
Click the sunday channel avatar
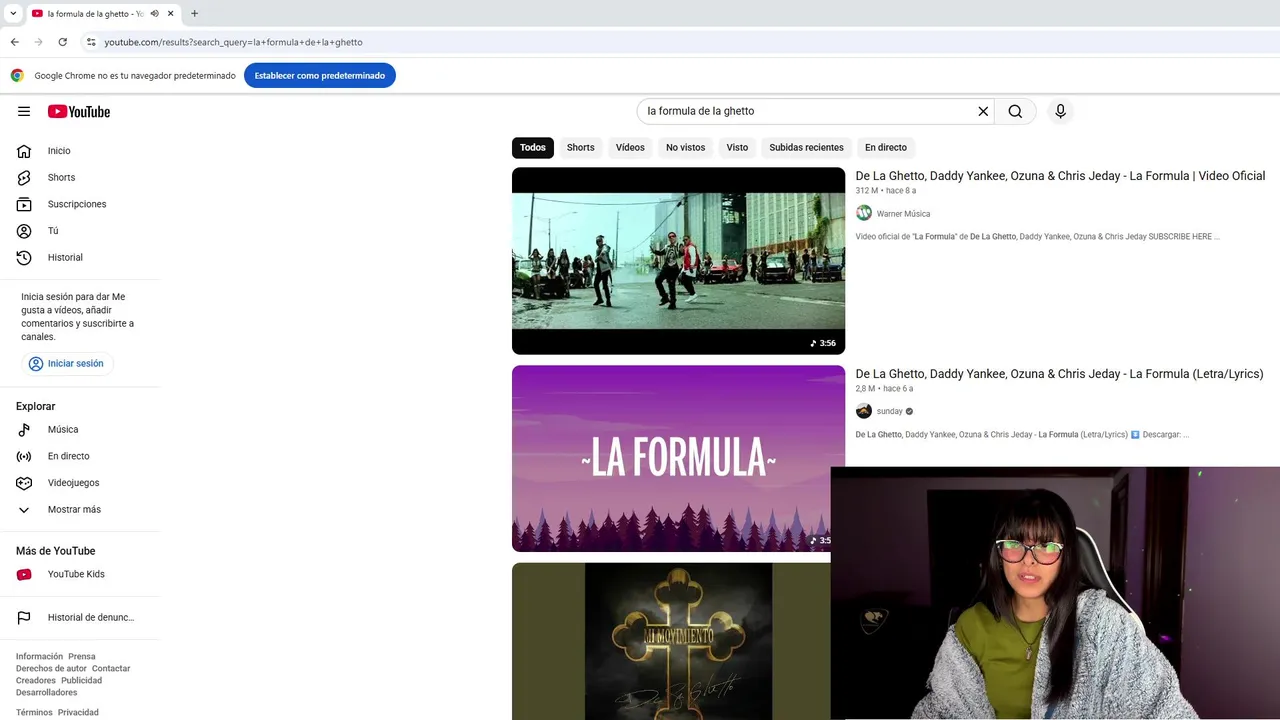(x=864, y=411)
